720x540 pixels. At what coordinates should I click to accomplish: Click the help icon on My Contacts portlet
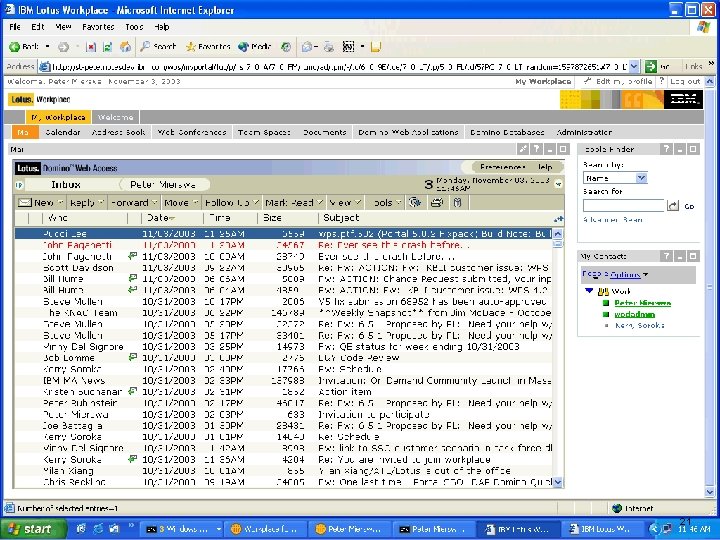(x=665, y=256)
